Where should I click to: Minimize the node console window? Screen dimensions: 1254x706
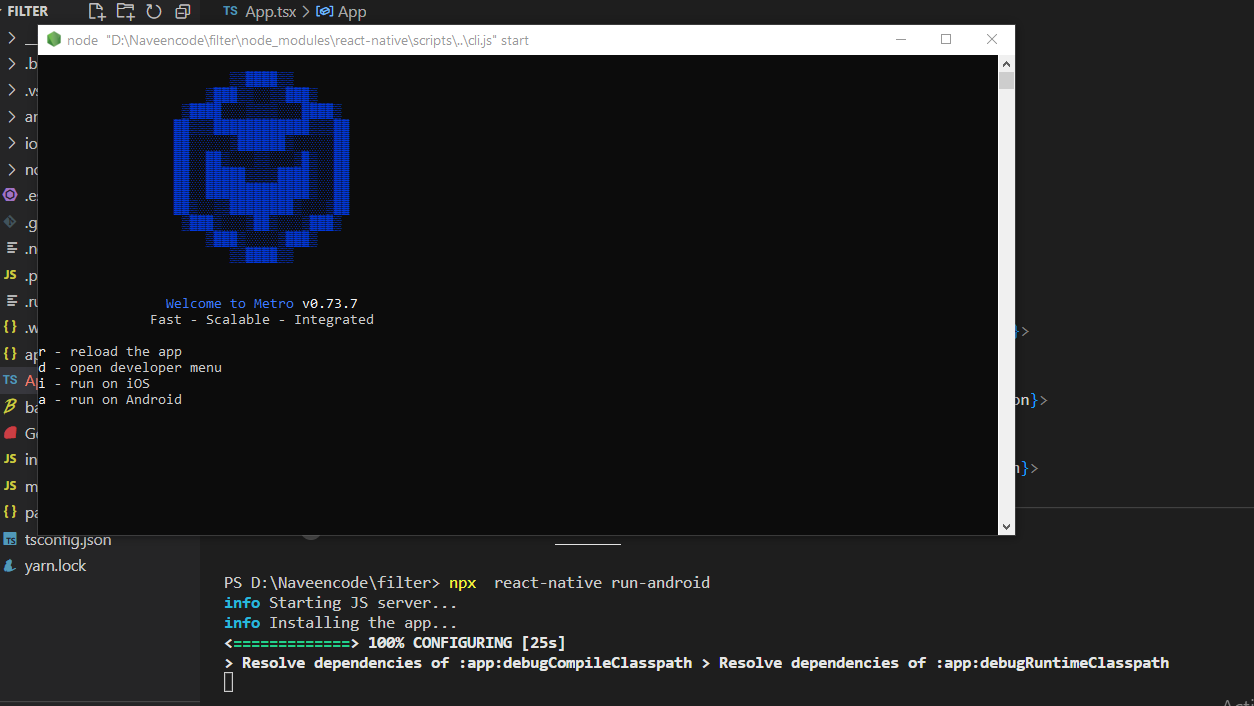point(900,40)
